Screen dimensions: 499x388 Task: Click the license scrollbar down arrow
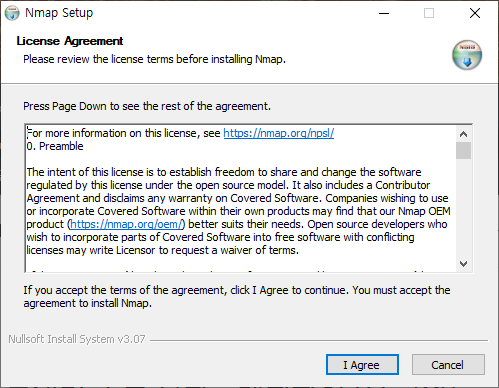[463, 264]
